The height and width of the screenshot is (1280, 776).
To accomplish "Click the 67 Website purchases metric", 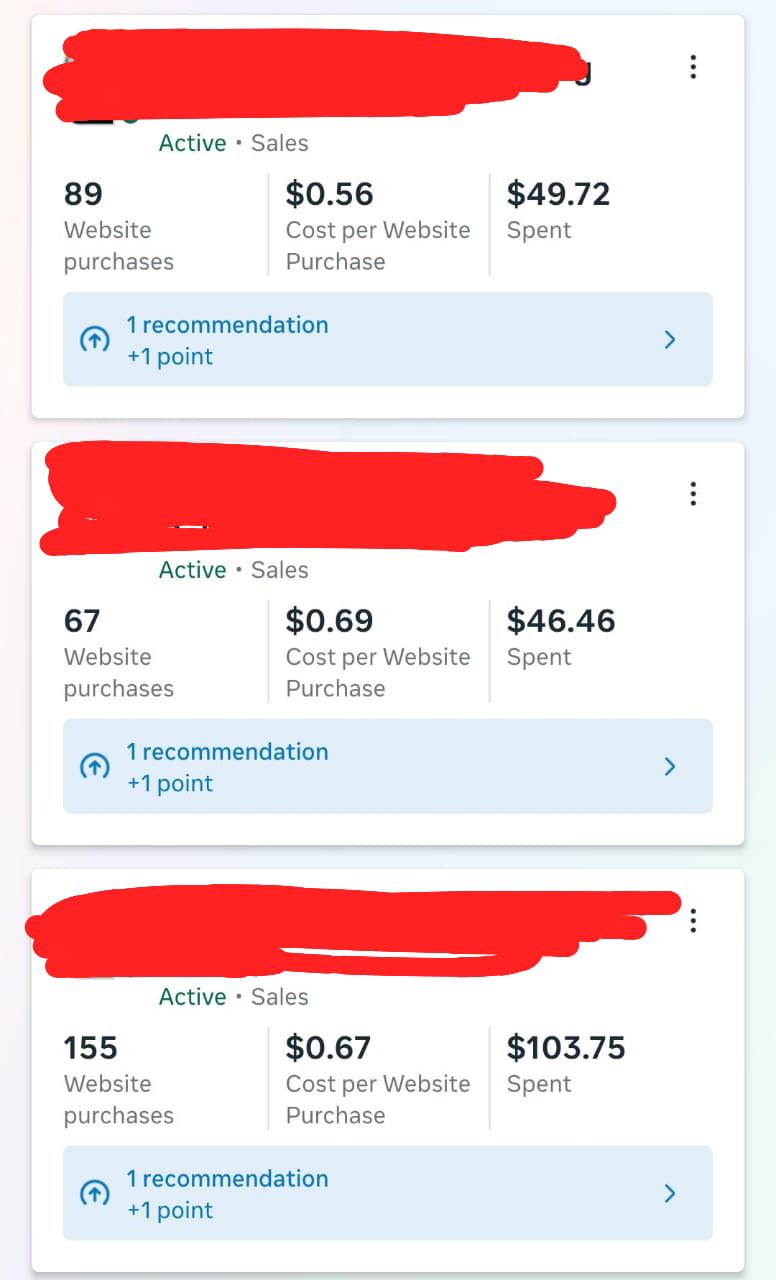I will coord(82,621).
